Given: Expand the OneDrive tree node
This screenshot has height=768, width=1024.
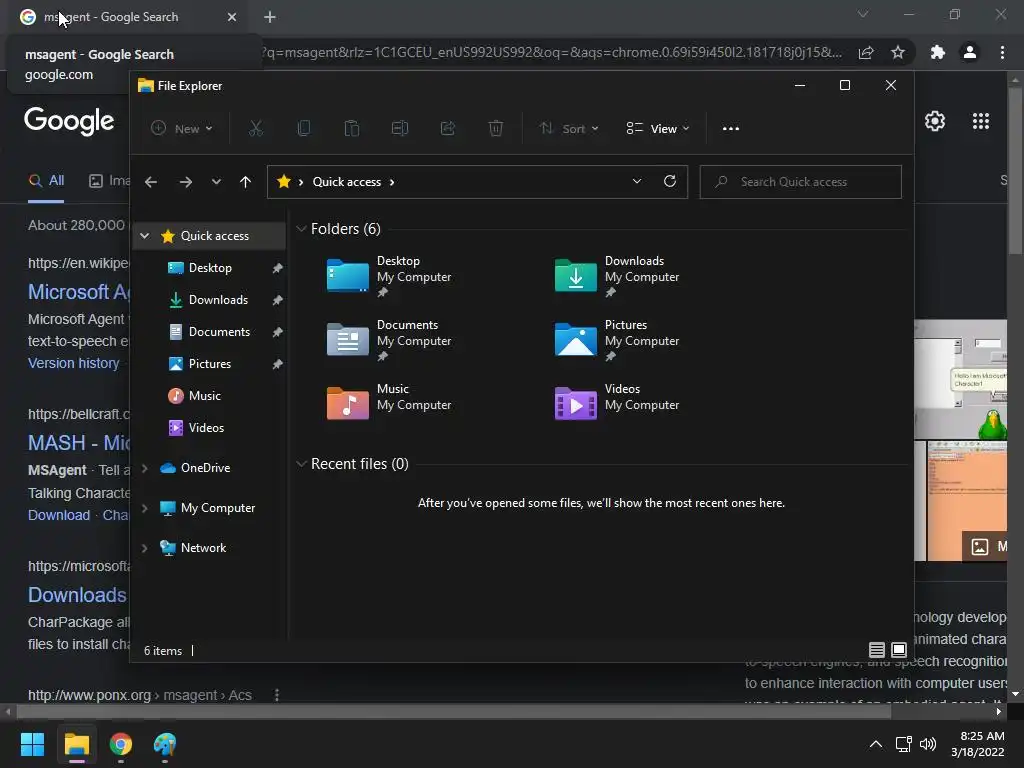Looking at the screenshot, I should 145,468.
